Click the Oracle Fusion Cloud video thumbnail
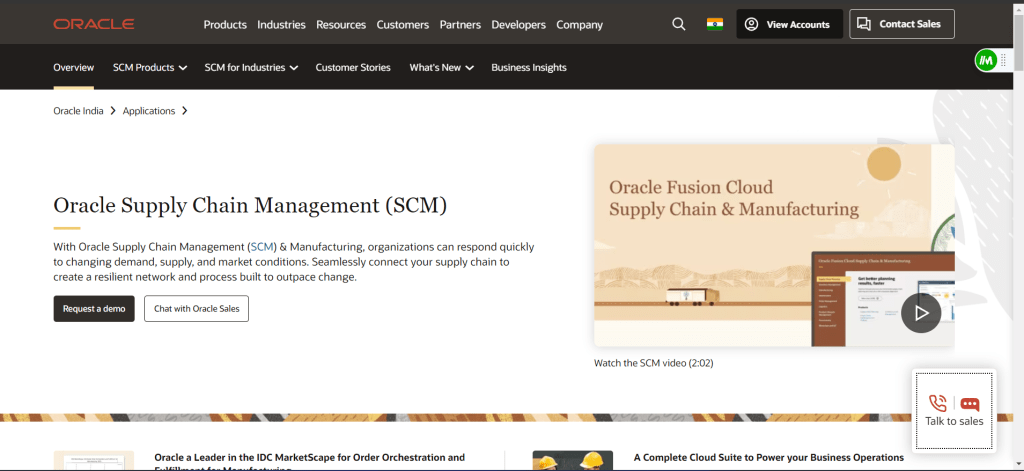 [x=774, y=245]
